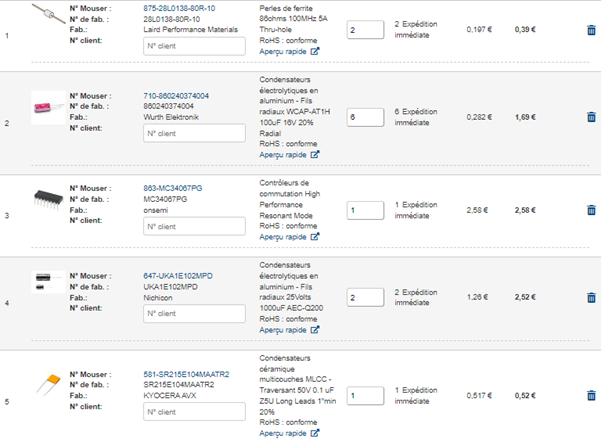Click the orange ceramic capacitor thumbnail
The image size is (605, 442).
pos(45,383)
